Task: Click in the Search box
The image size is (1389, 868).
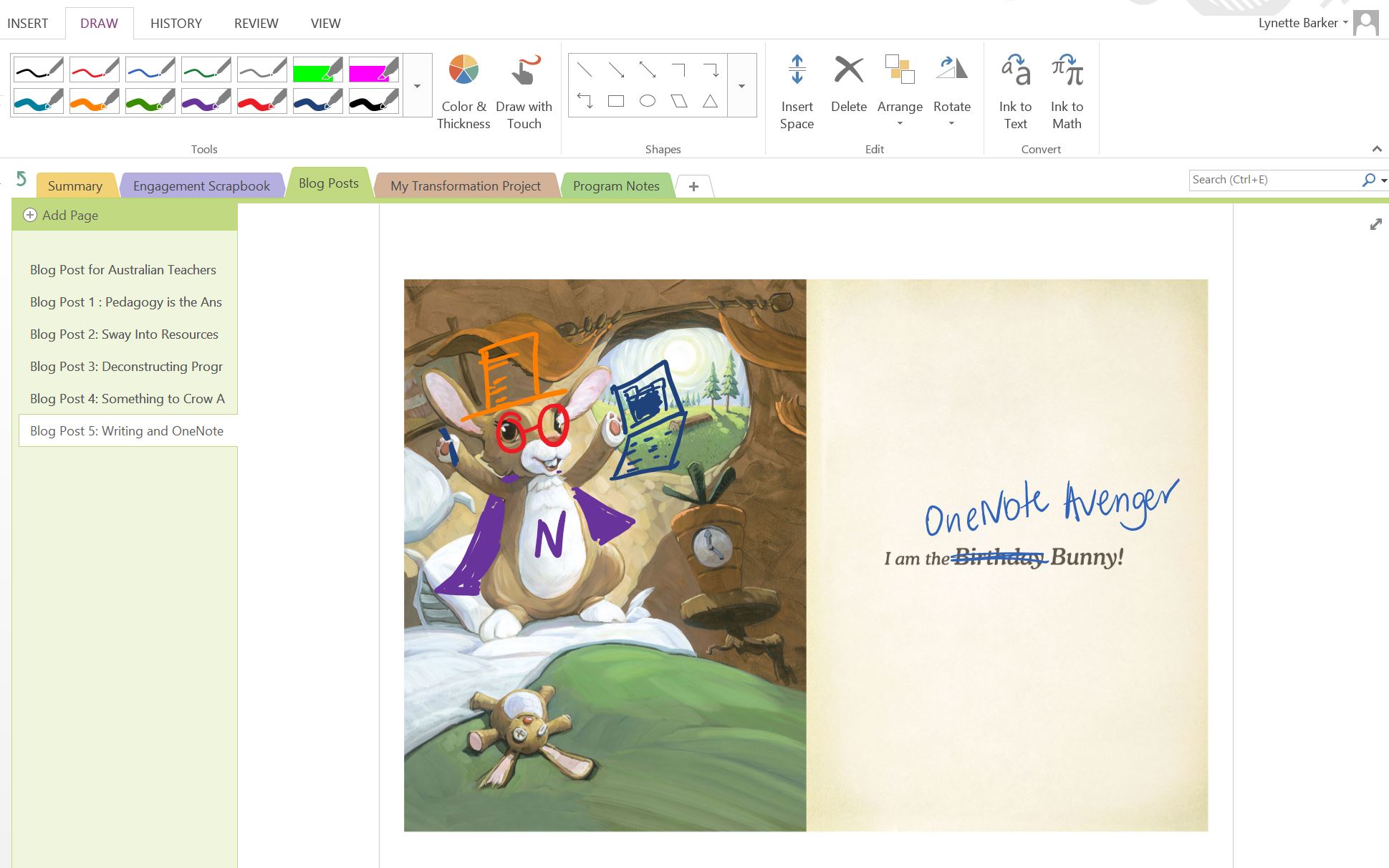Action: pyautogui.click(x=1275, y=180)
